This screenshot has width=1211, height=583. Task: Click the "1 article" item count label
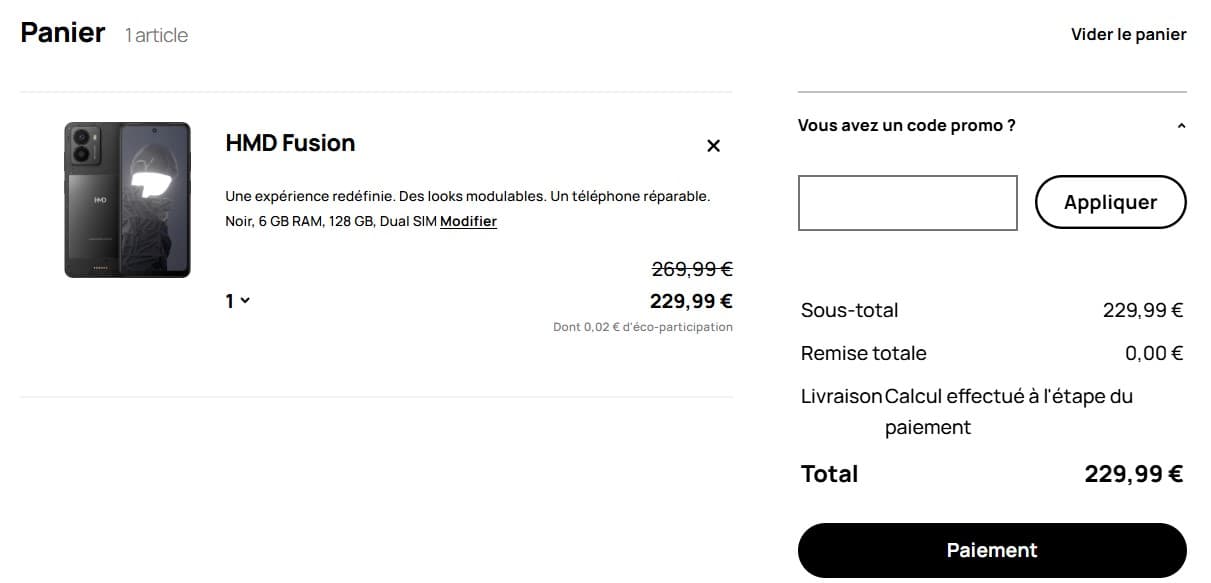pyautogui.click(x=156, y=35)
